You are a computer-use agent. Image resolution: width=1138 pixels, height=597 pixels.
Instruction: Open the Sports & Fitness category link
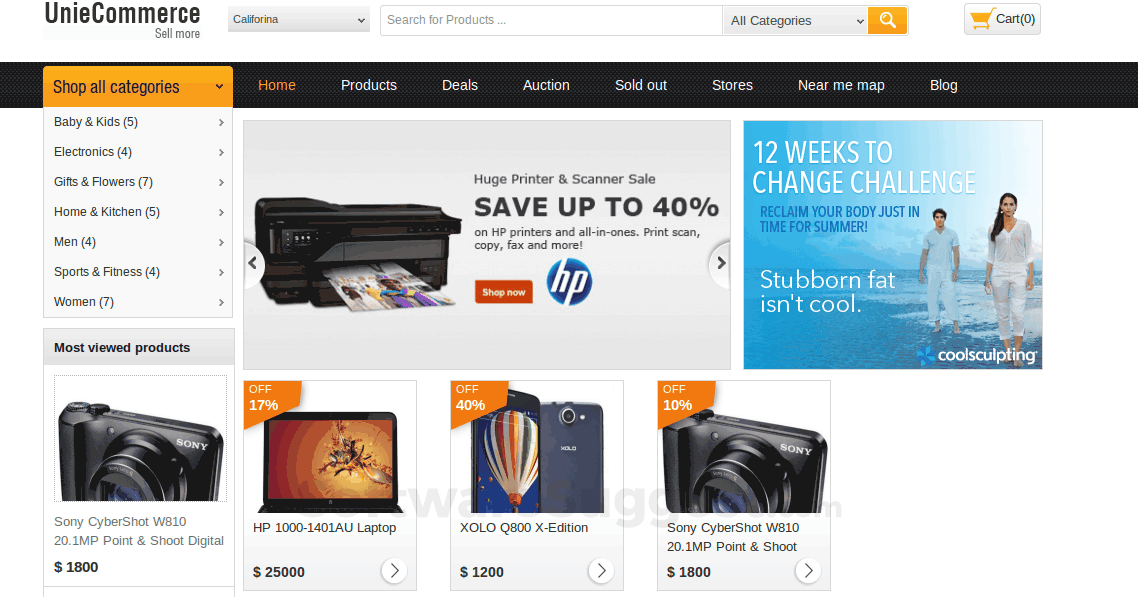107,272
